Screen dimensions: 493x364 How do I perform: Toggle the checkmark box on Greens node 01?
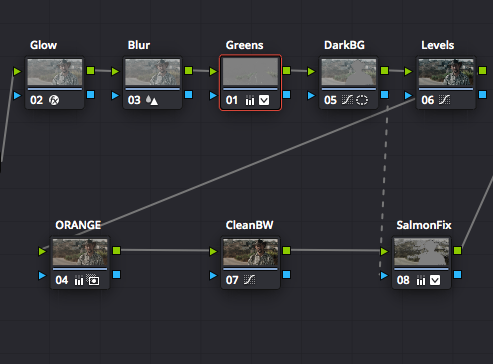tap(264, 100)
